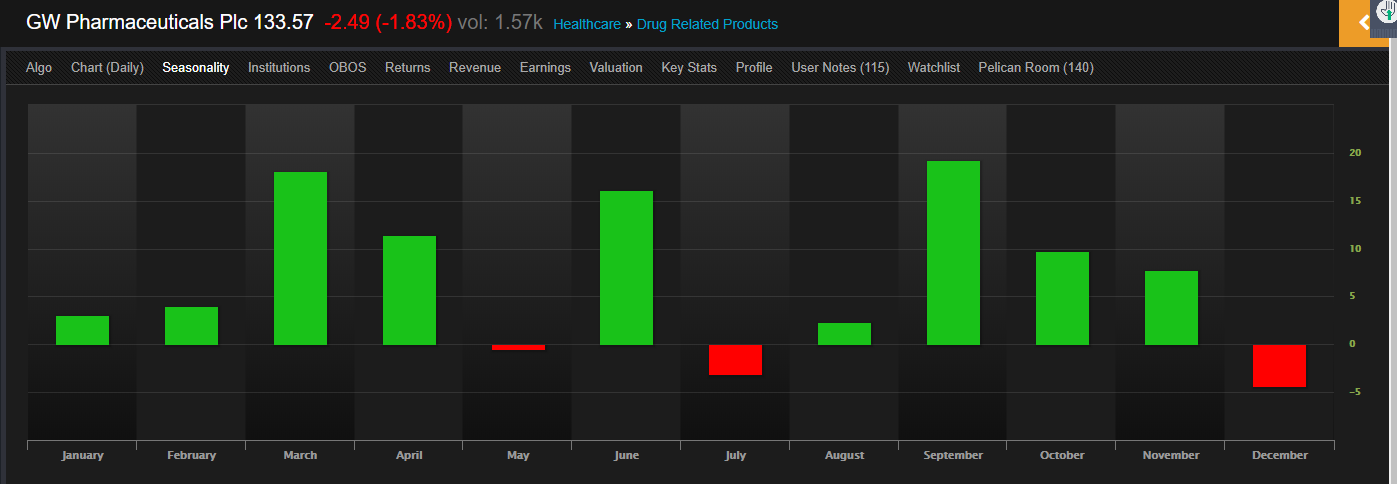Screen dimensions: 1397x484
Task: Click the June axis label
Action: [x=626, y=455]
